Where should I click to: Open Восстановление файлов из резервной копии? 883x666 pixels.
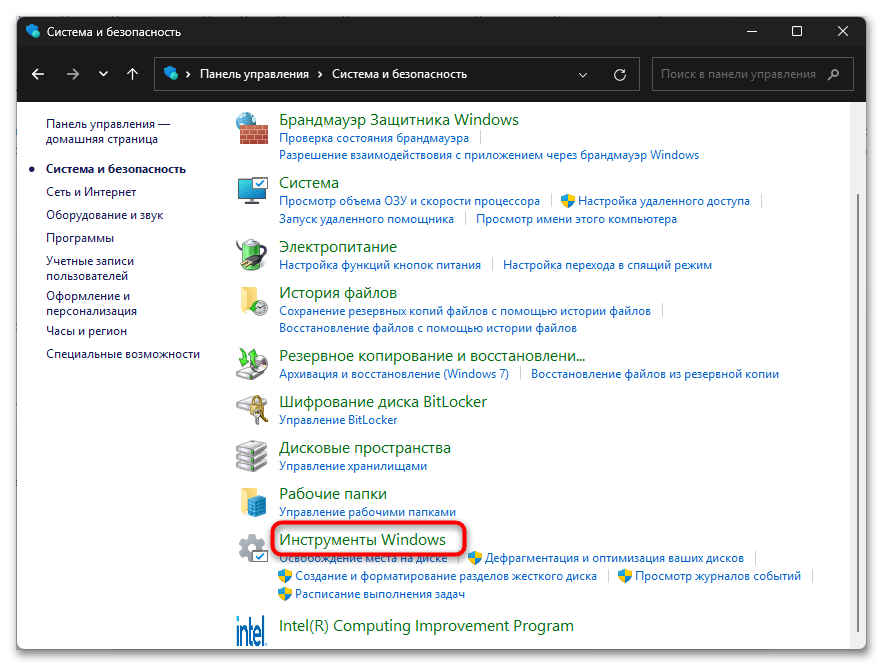pos(655,374)
